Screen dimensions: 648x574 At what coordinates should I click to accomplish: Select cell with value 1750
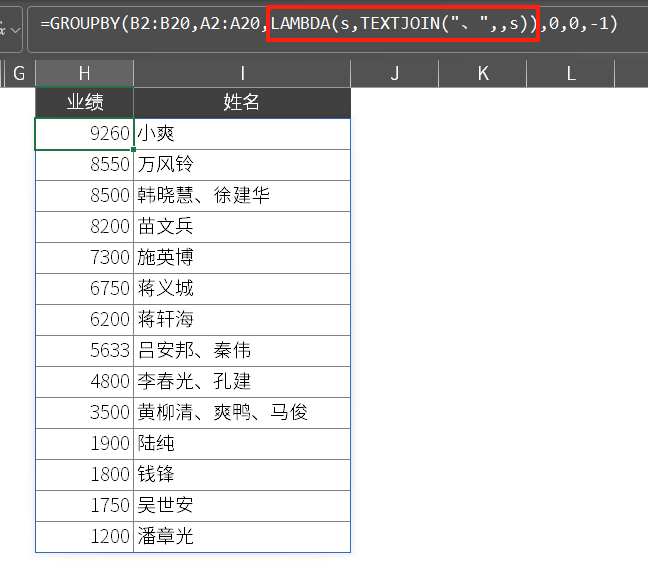tap(85, 506)
